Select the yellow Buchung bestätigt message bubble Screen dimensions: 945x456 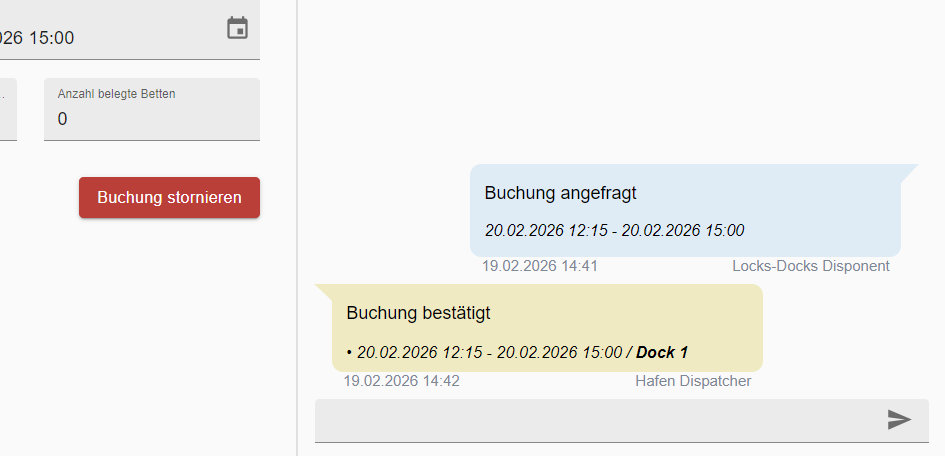pos(547,328)
